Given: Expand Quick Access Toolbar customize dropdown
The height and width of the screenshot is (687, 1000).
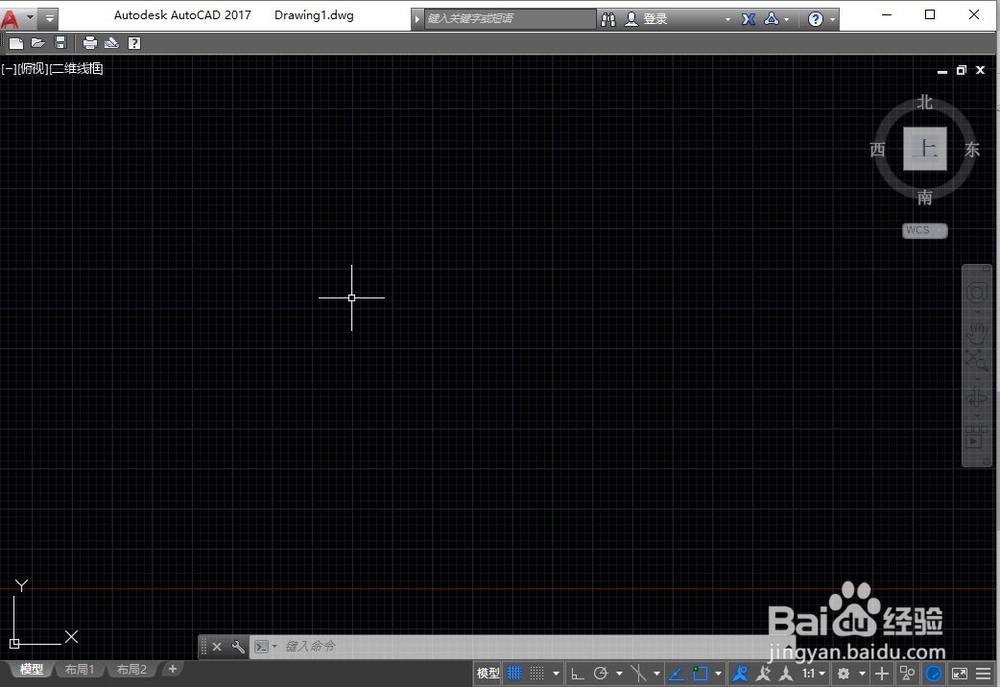Looking at the screenshot, I should tap(49, 18).
